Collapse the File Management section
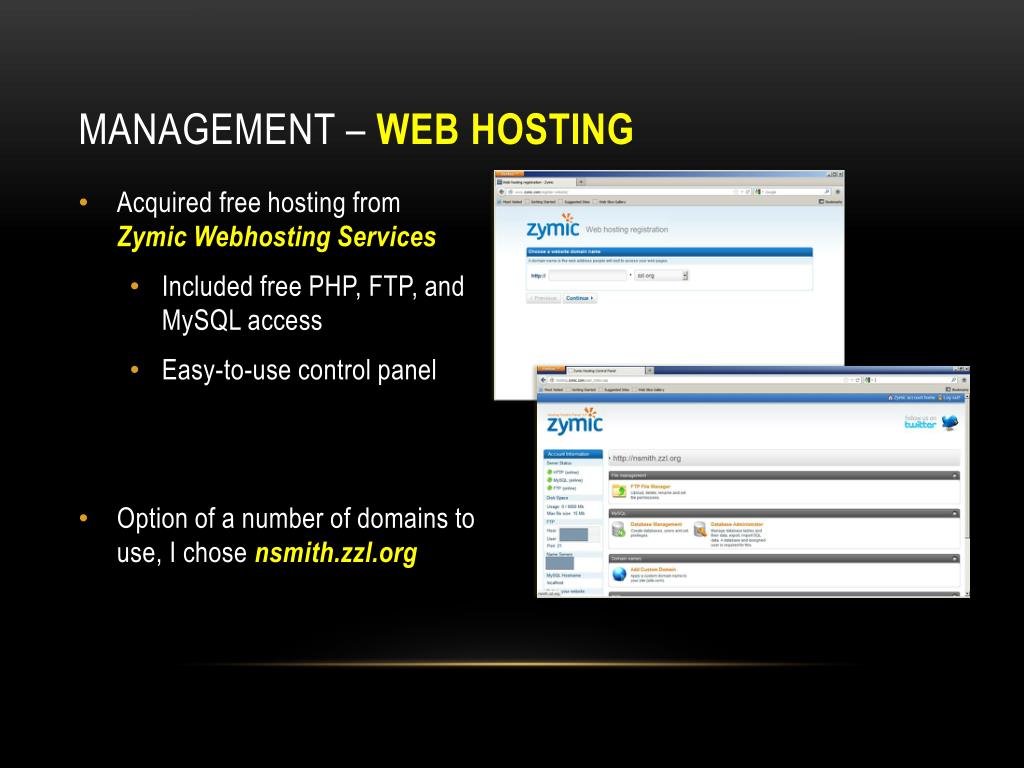Viewport: 1024px width, 768px height. point(955,475)
